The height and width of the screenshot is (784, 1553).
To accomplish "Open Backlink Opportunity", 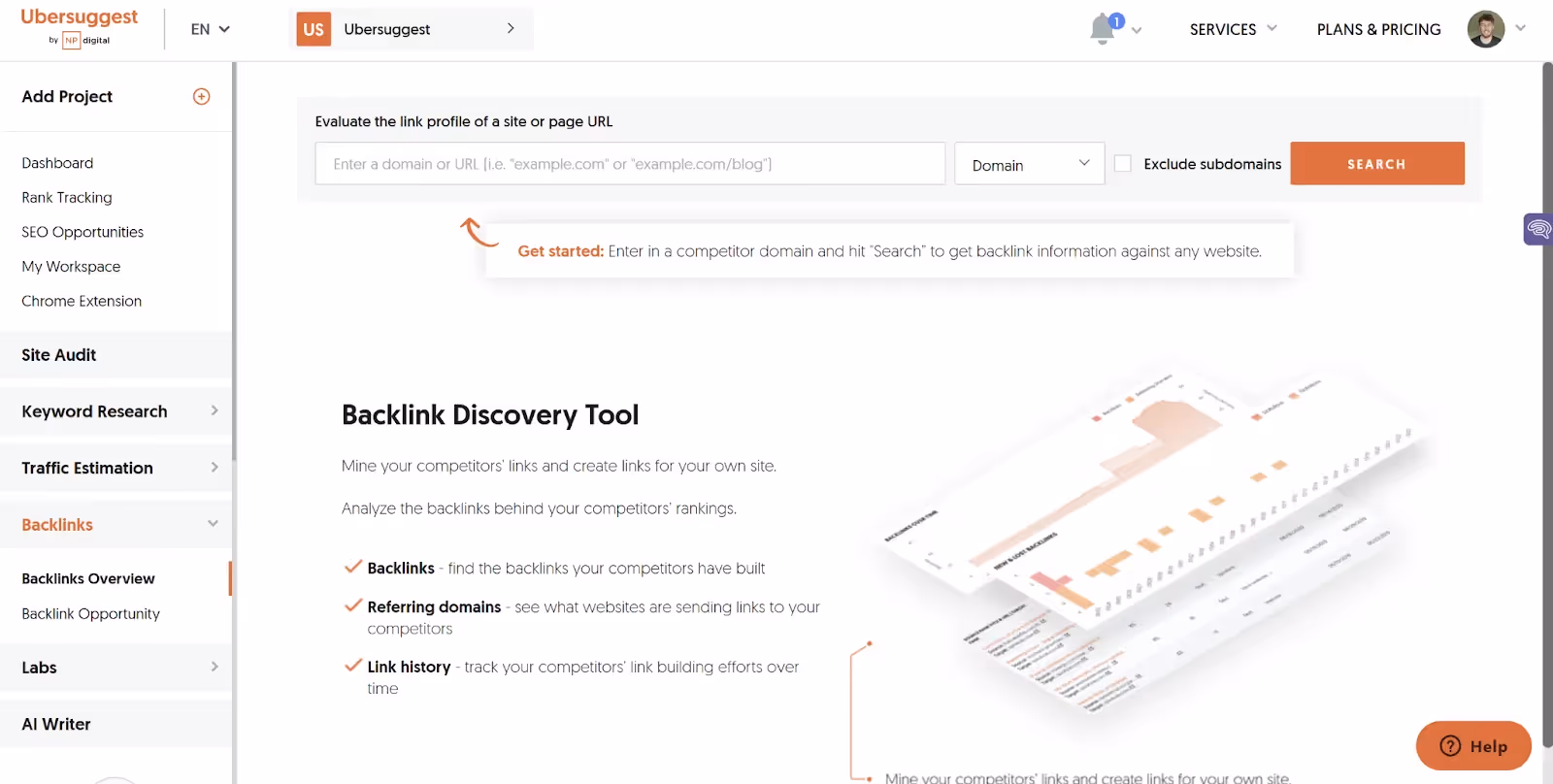I will coord(90,613).
